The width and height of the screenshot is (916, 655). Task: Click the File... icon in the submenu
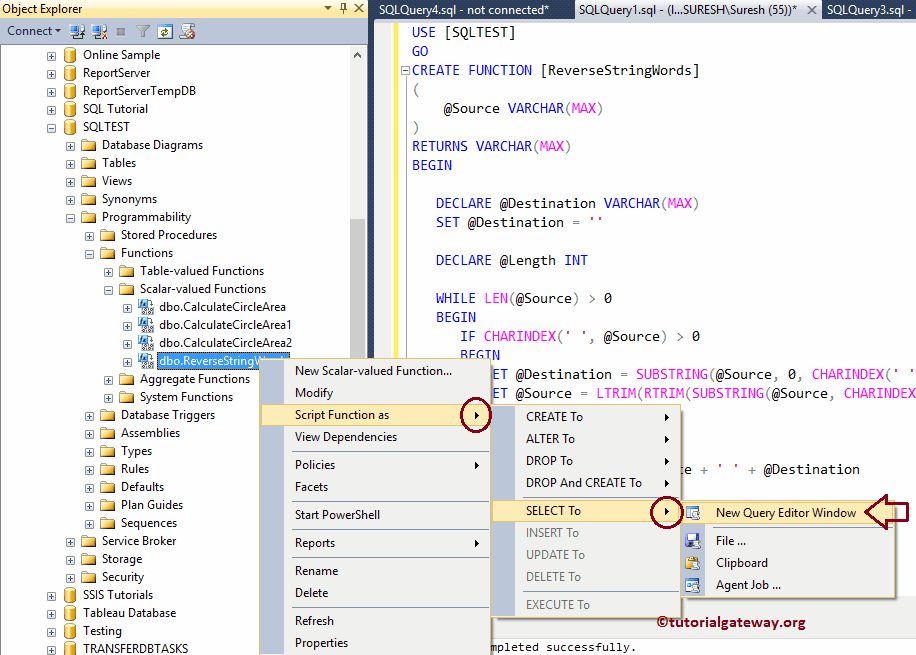(x=695, y=540)
